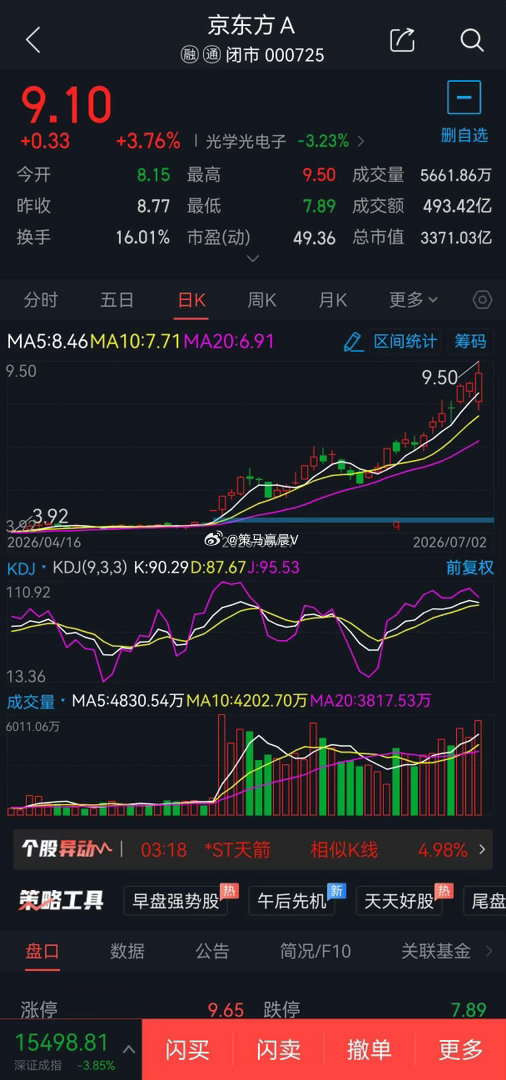506x1080 pixels.
Task: Change 前复权 adjustment mode
Action: (470, 568)
